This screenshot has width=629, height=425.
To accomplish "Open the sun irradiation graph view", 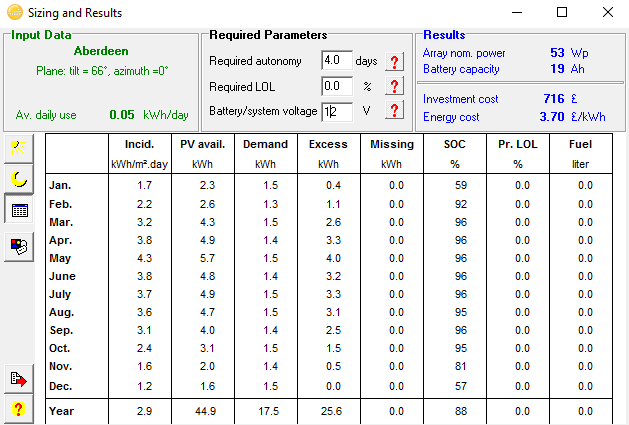I will (x=19, y=148).
